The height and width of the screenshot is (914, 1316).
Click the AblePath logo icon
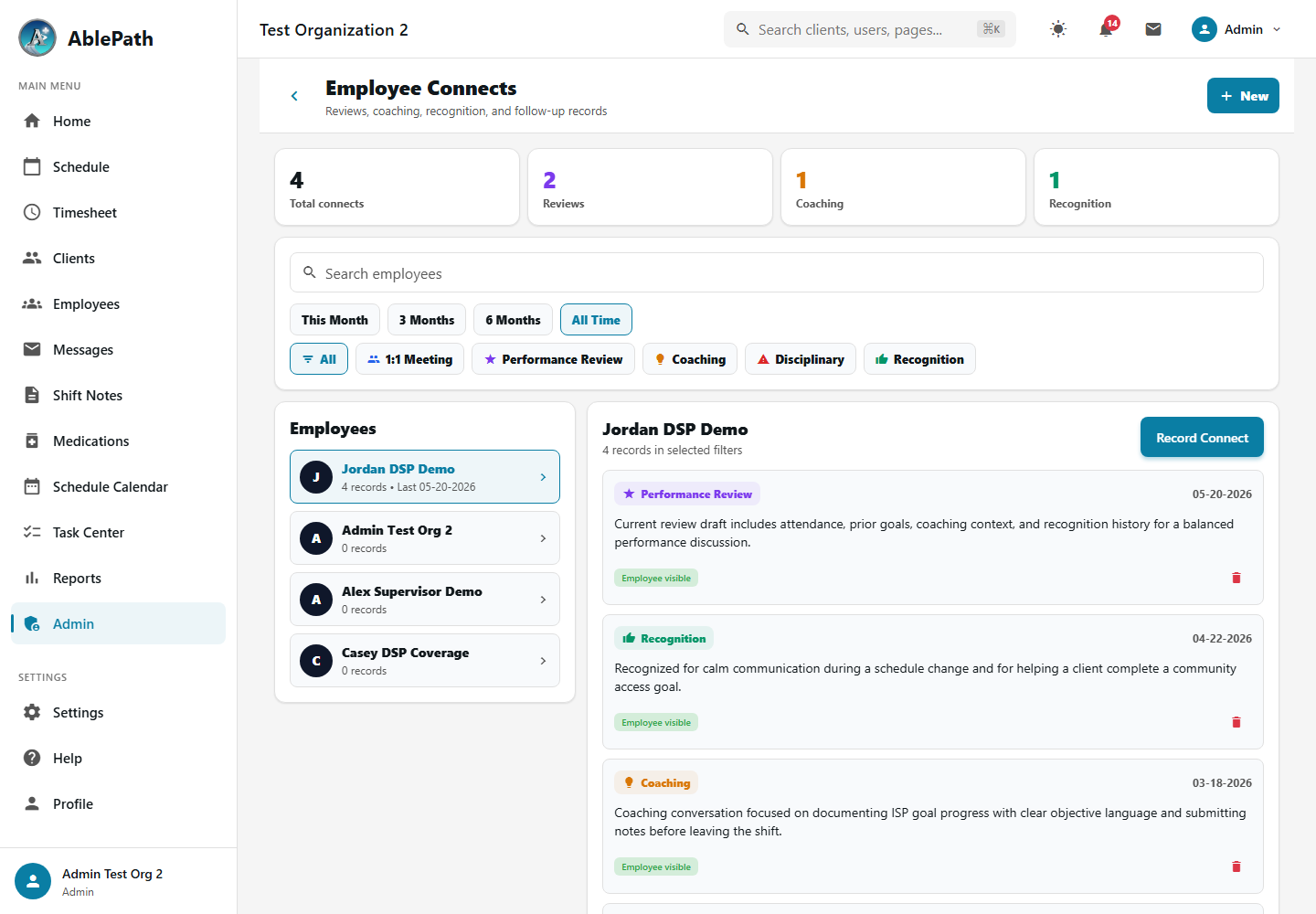[37, 37]
